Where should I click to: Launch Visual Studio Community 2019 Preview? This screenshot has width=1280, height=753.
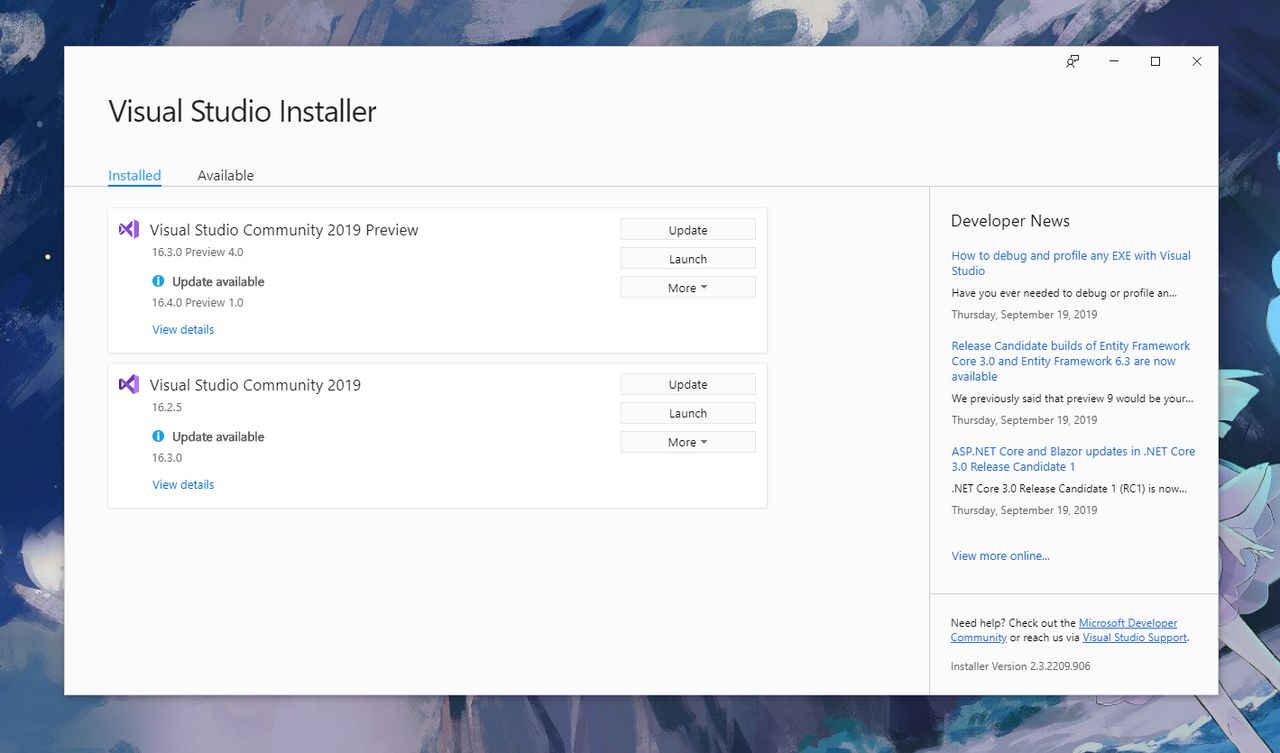[x=688, y=259]
